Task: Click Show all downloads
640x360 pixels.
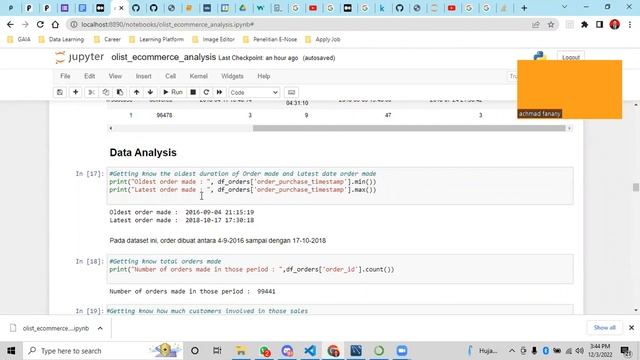Action: 604,327
